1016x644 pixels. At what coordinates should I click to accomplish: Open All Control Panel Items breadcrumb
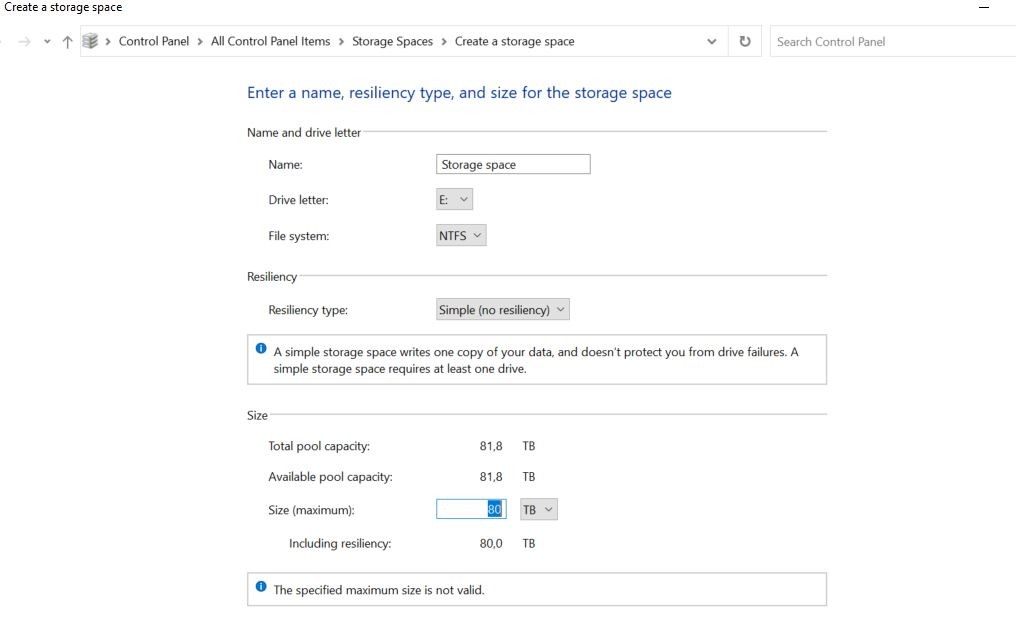pos(270,42)
